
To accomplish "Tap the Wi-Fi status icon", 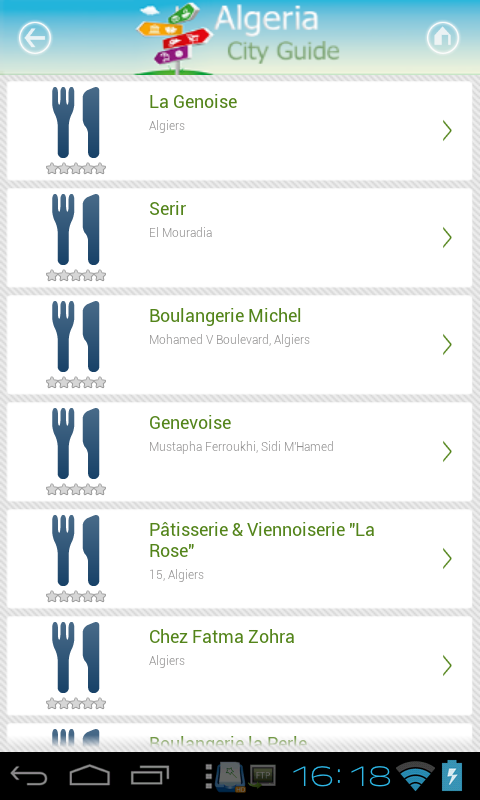I will (x=415, y=777).
